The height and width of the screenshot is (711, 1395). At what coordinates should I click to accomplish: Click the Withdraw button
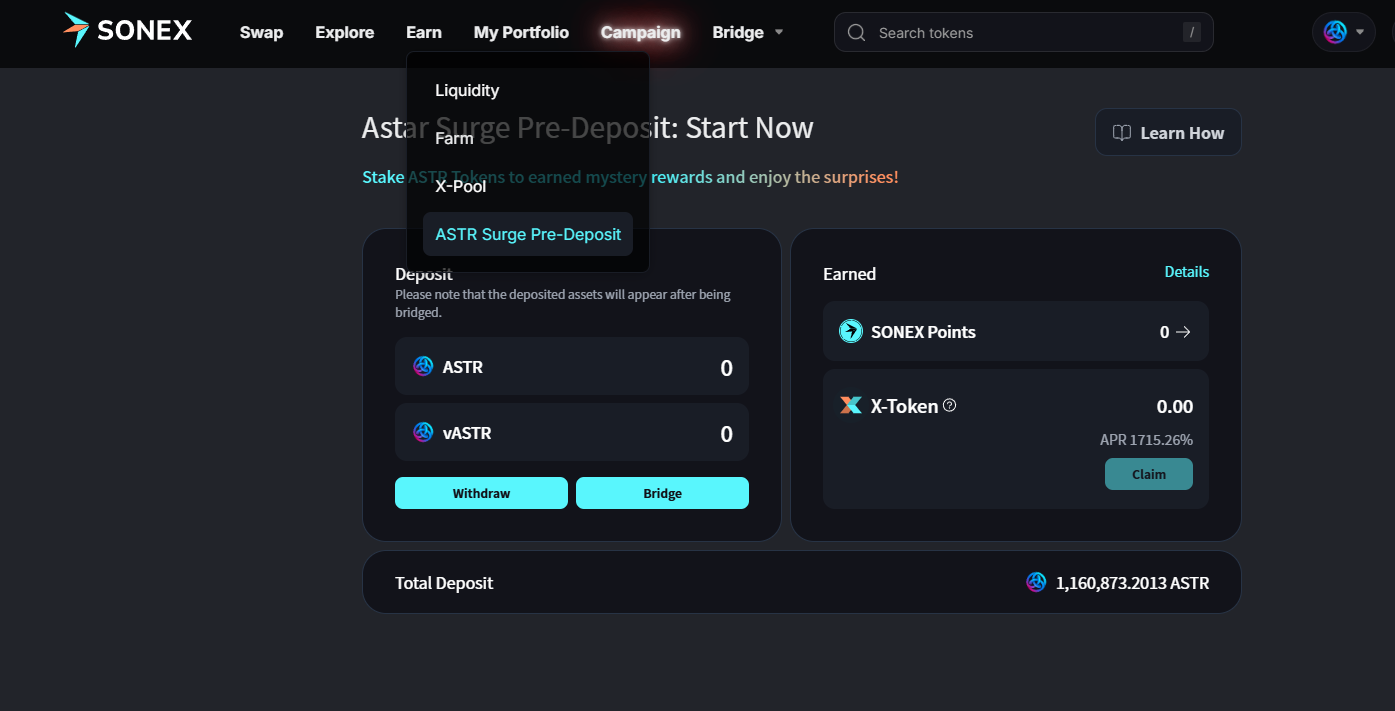coord(481,493)
